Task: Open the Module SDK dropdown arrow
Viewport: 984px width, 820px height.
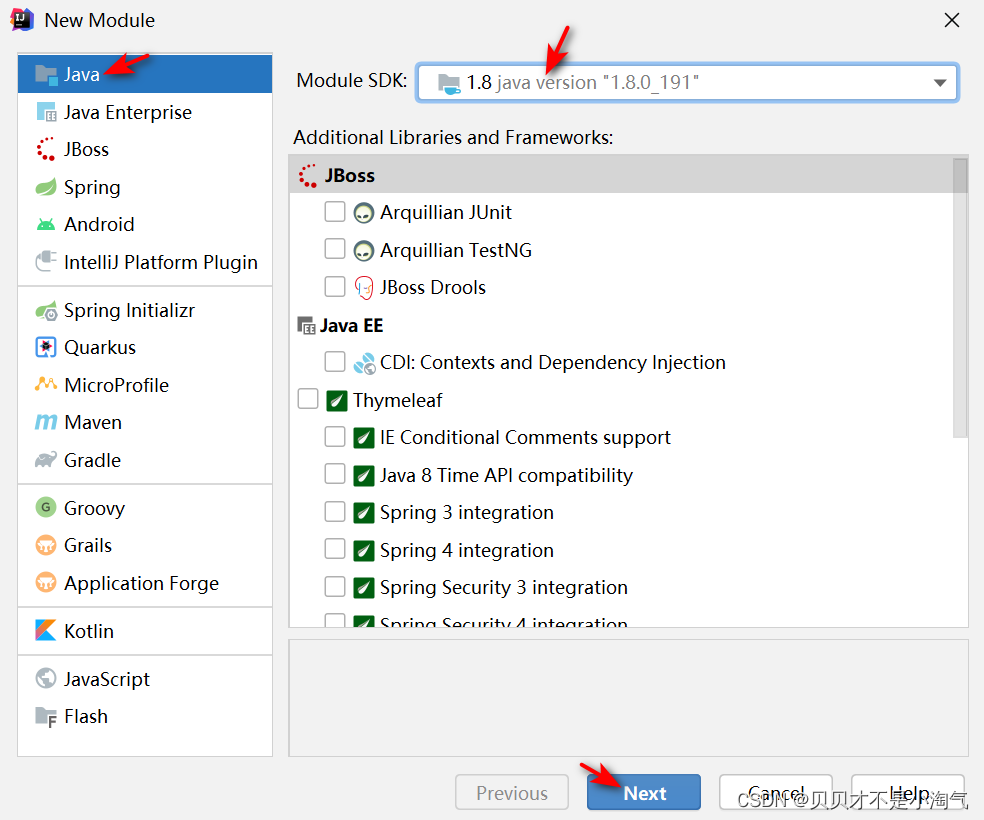Action: 939,83
